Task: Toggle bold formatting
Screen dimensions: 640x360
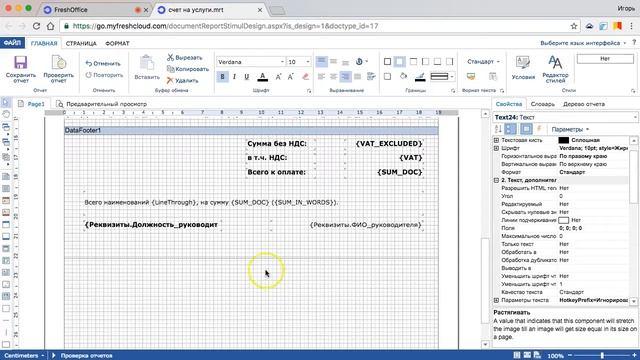Action: 222,76
